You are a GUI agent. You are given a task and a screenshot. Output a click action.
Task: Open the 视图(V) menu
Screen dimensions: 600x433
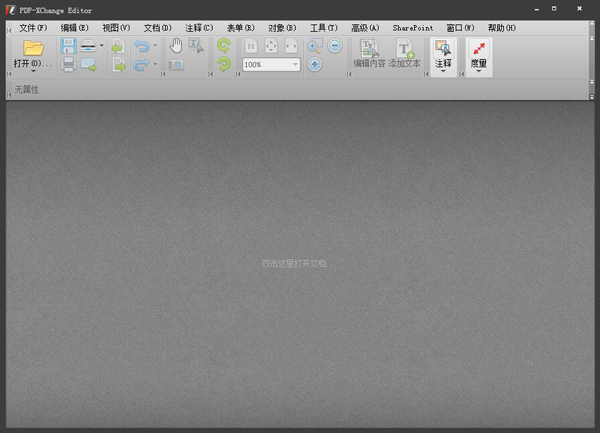[x=116, y=28]
